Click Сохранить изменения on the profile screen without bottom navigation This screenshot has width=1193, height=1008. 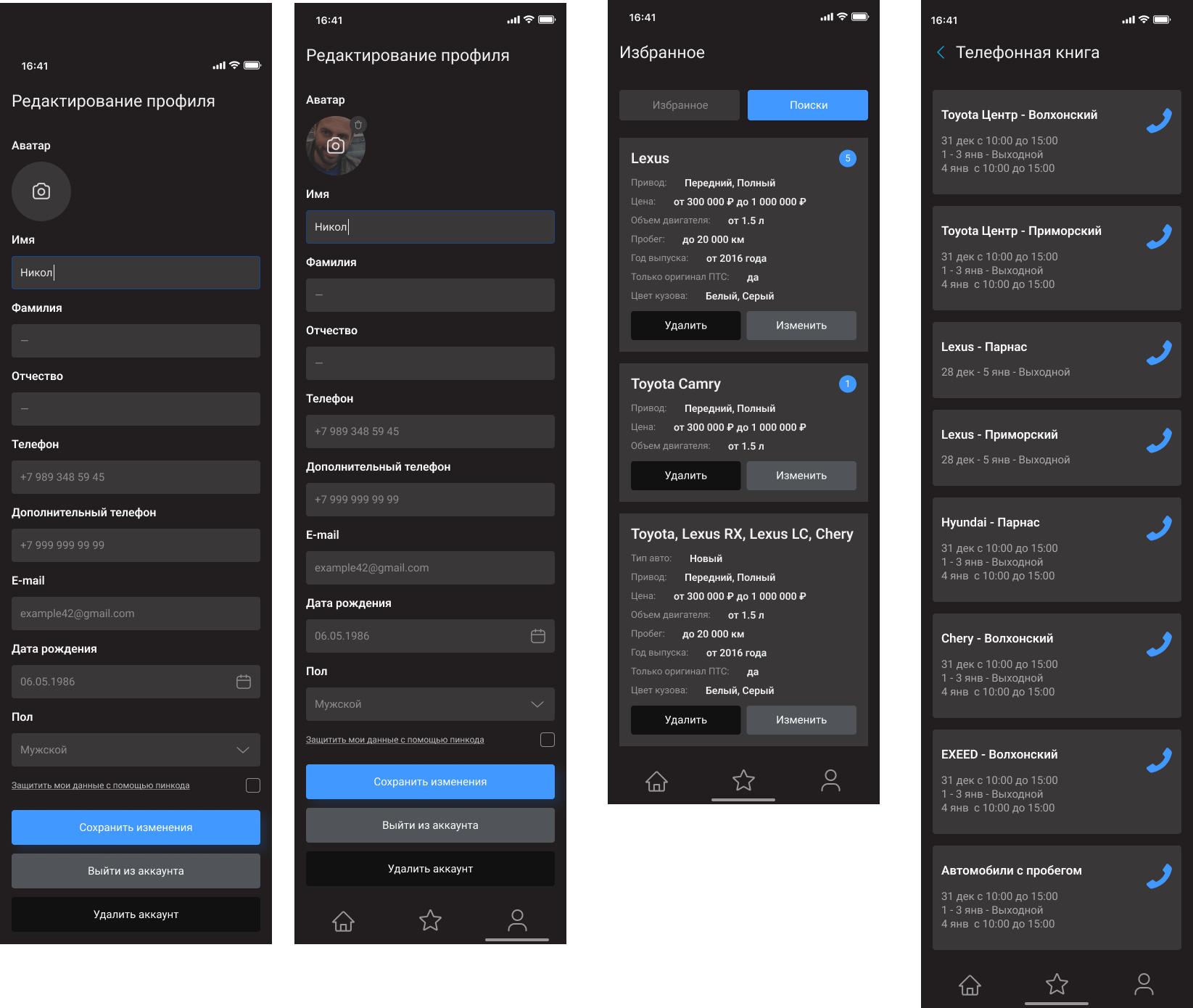136,827
